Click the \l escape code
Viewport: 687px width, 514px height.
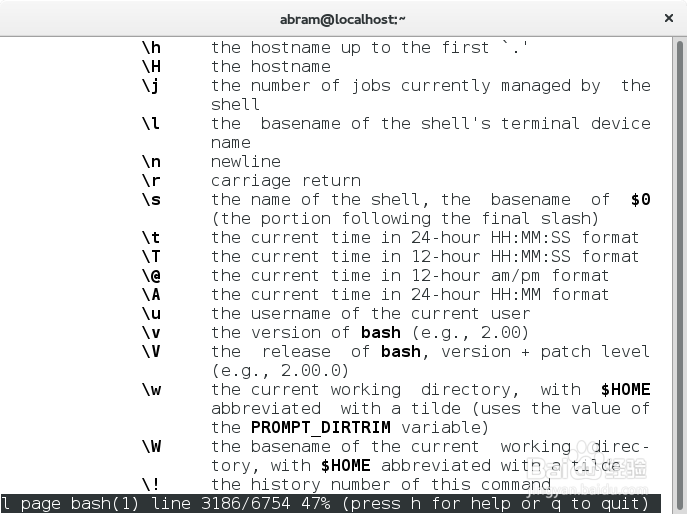(x=150, y=123)
